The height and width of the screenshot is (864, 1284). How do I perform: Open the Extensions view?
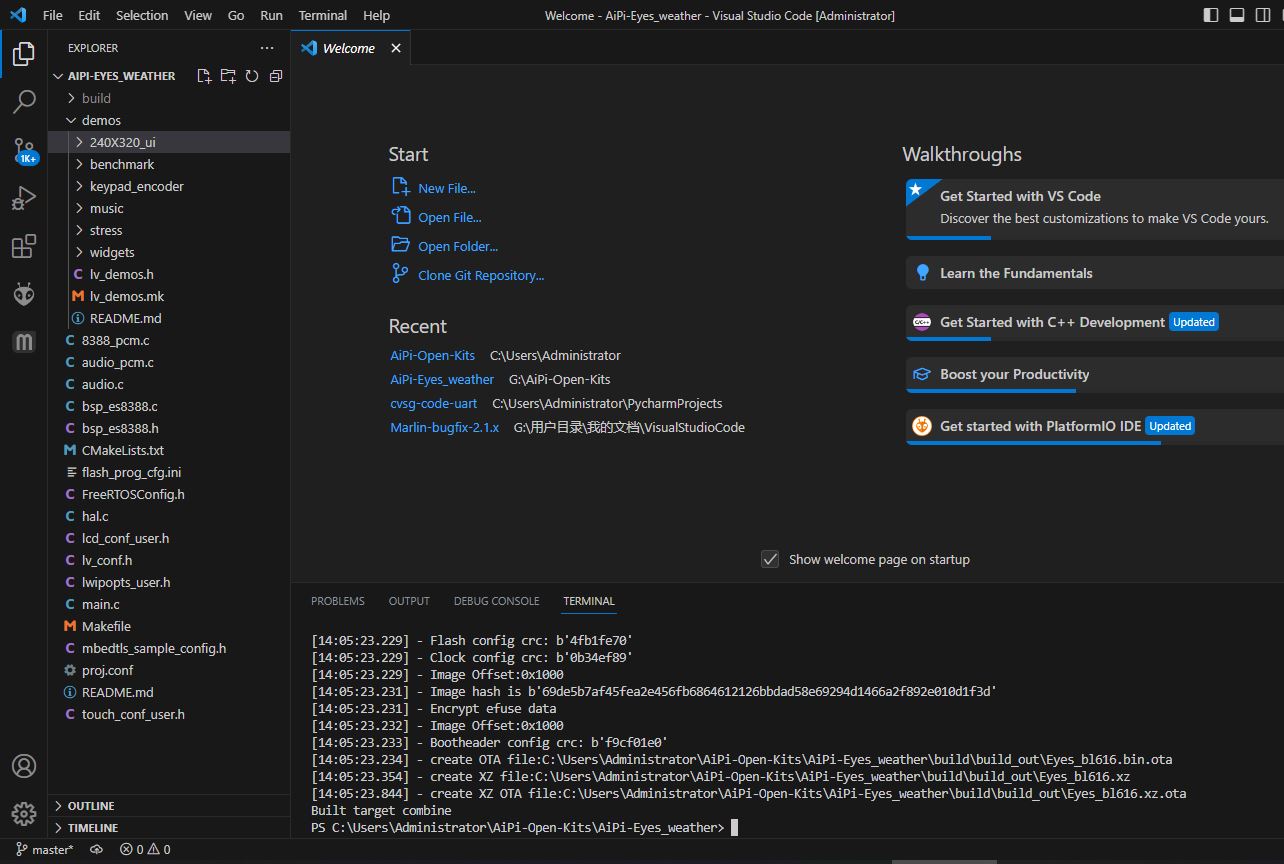(24, 246)
